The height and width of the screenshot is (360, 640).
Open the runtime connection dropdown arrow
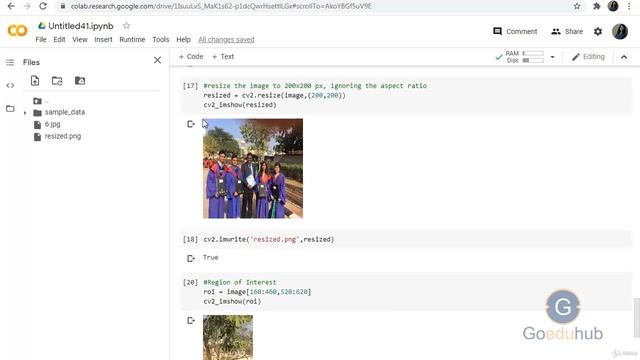(x=552, y=57)
